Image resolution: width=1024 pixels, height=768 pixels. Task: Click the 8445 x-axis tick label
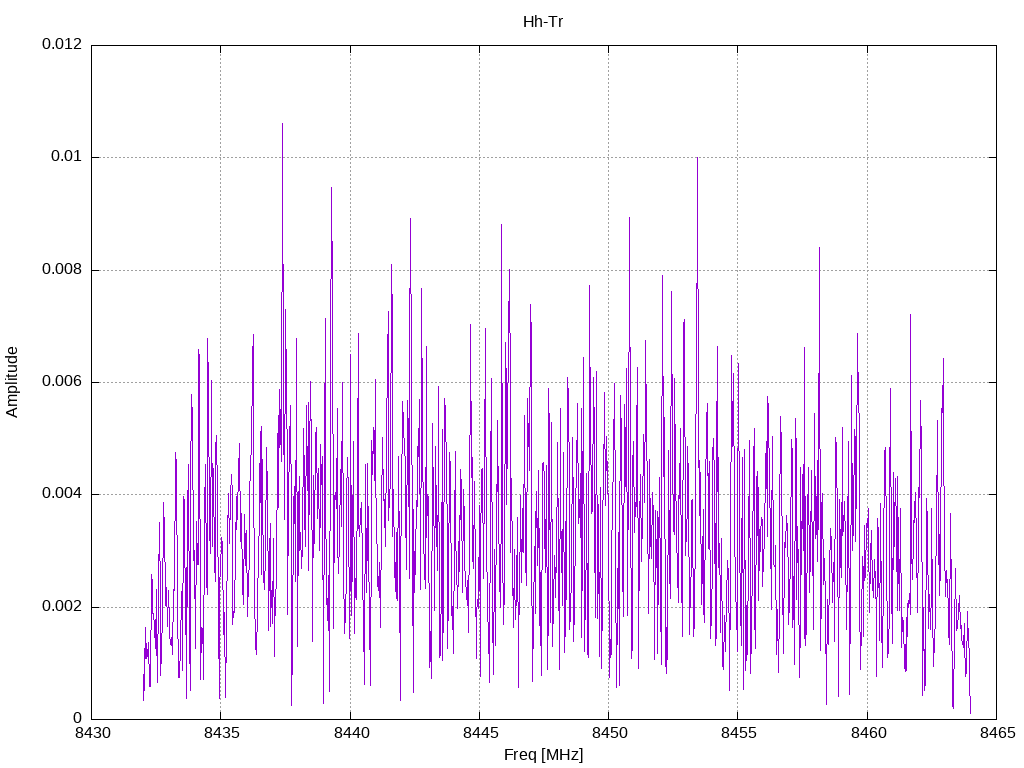tap(480, 733)
